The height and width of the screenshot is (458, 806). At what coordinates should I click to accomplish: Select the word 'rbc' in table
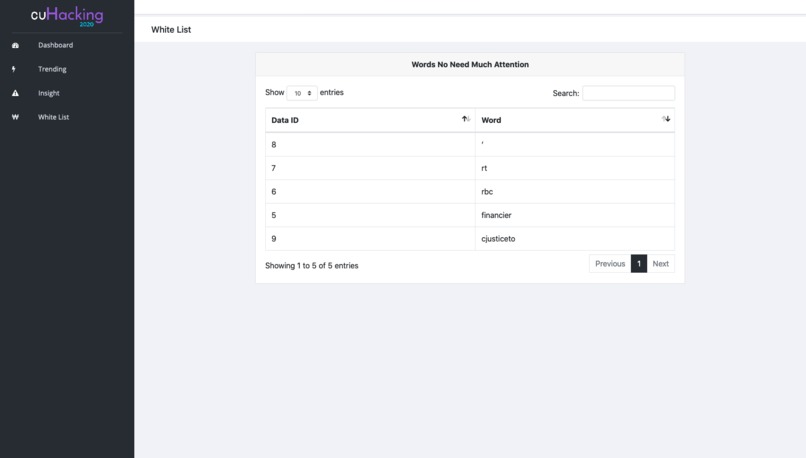point(487,192)
